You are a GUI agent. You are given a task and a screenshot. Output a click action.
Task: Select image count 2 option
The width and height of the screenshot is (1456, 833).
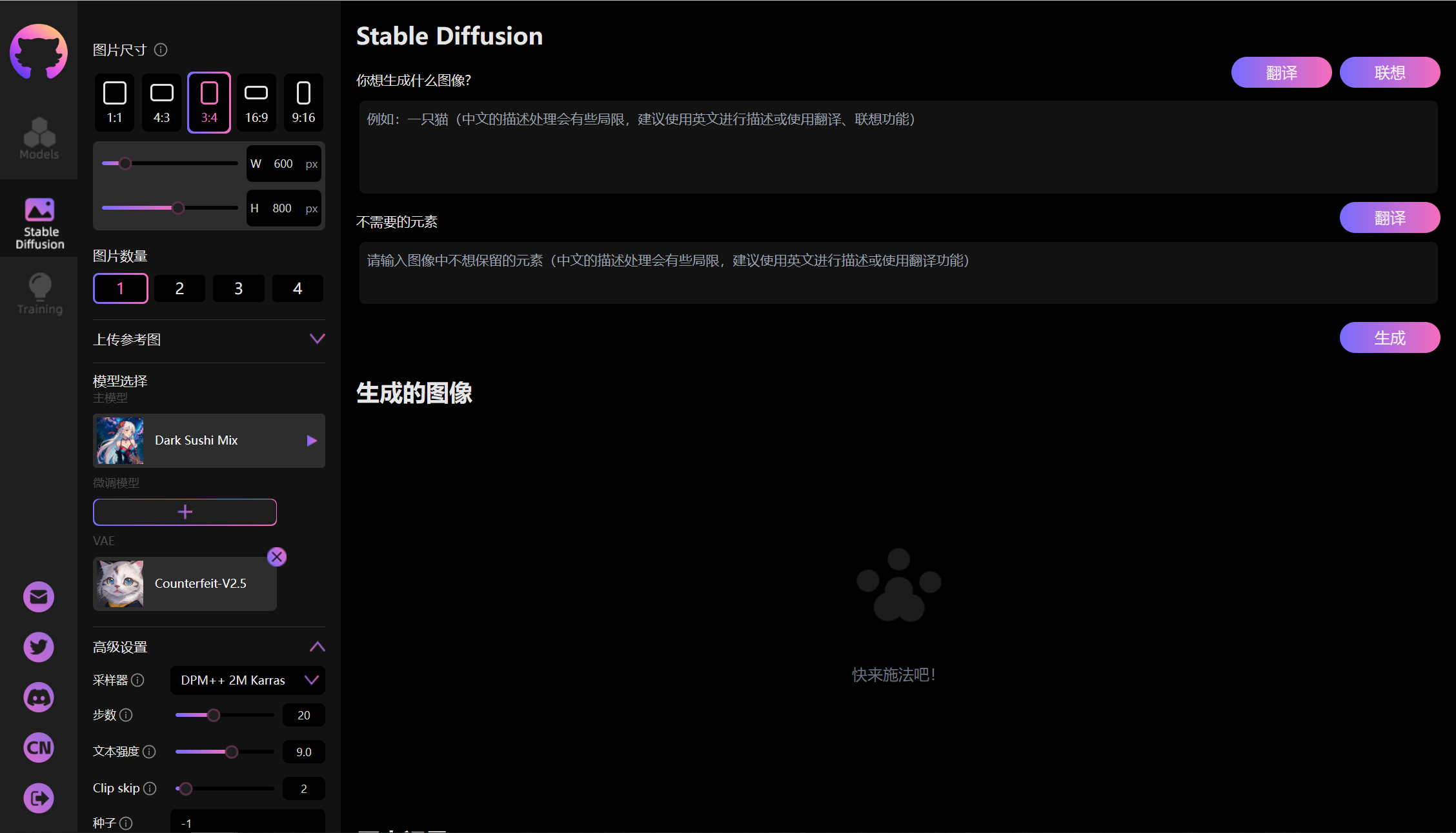(179, 288)
